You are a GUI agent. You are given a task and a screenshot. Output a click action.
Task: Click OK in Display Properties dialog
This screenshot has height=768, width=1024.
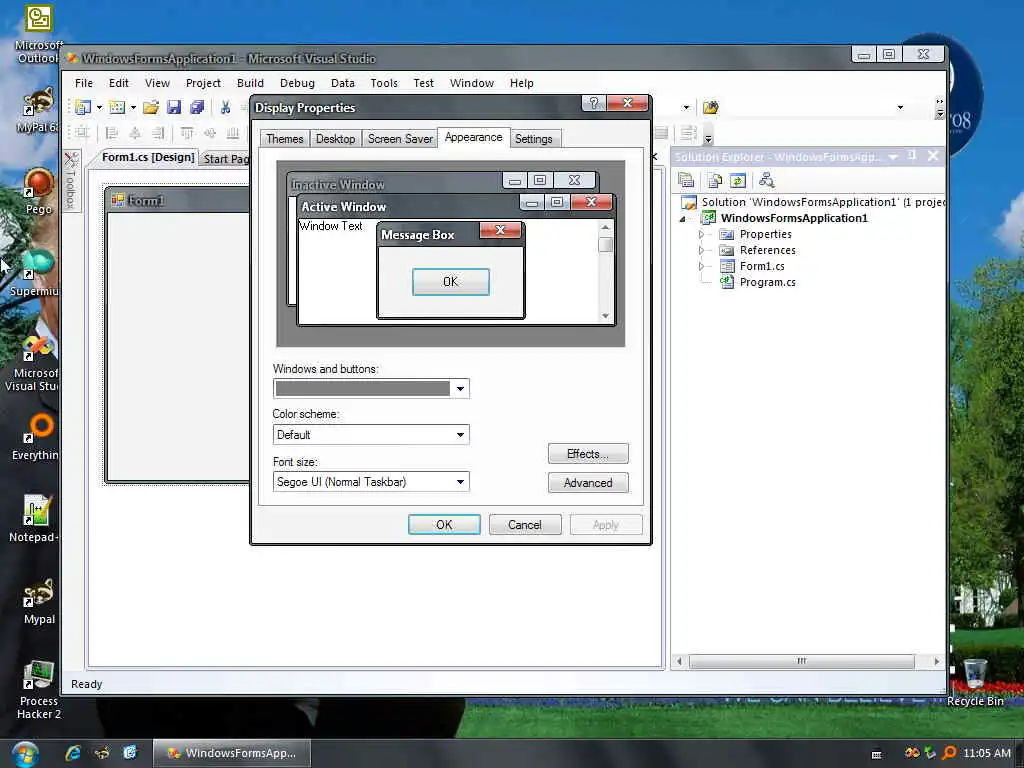pyautogui.click(x=444, y=524)
